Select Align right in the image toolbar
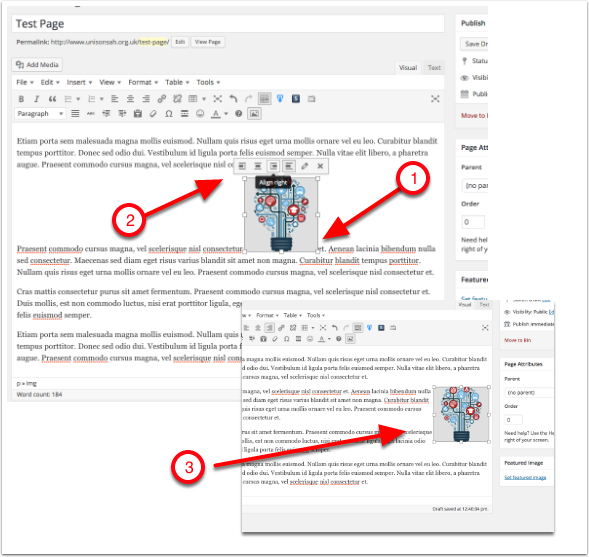 pyautogui.click(x=273, y=166)
